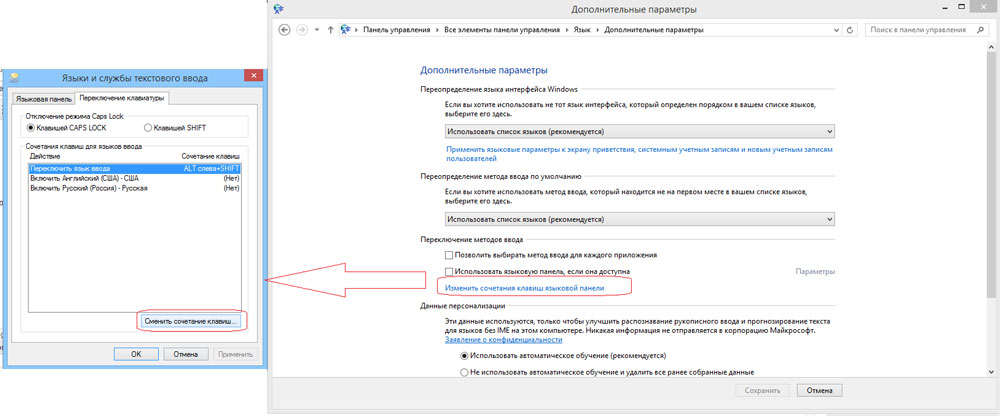The height and width of the screenshot is (416, 1000).
Task: Go up one level with the Up arrow
Action: pos(330,30)
